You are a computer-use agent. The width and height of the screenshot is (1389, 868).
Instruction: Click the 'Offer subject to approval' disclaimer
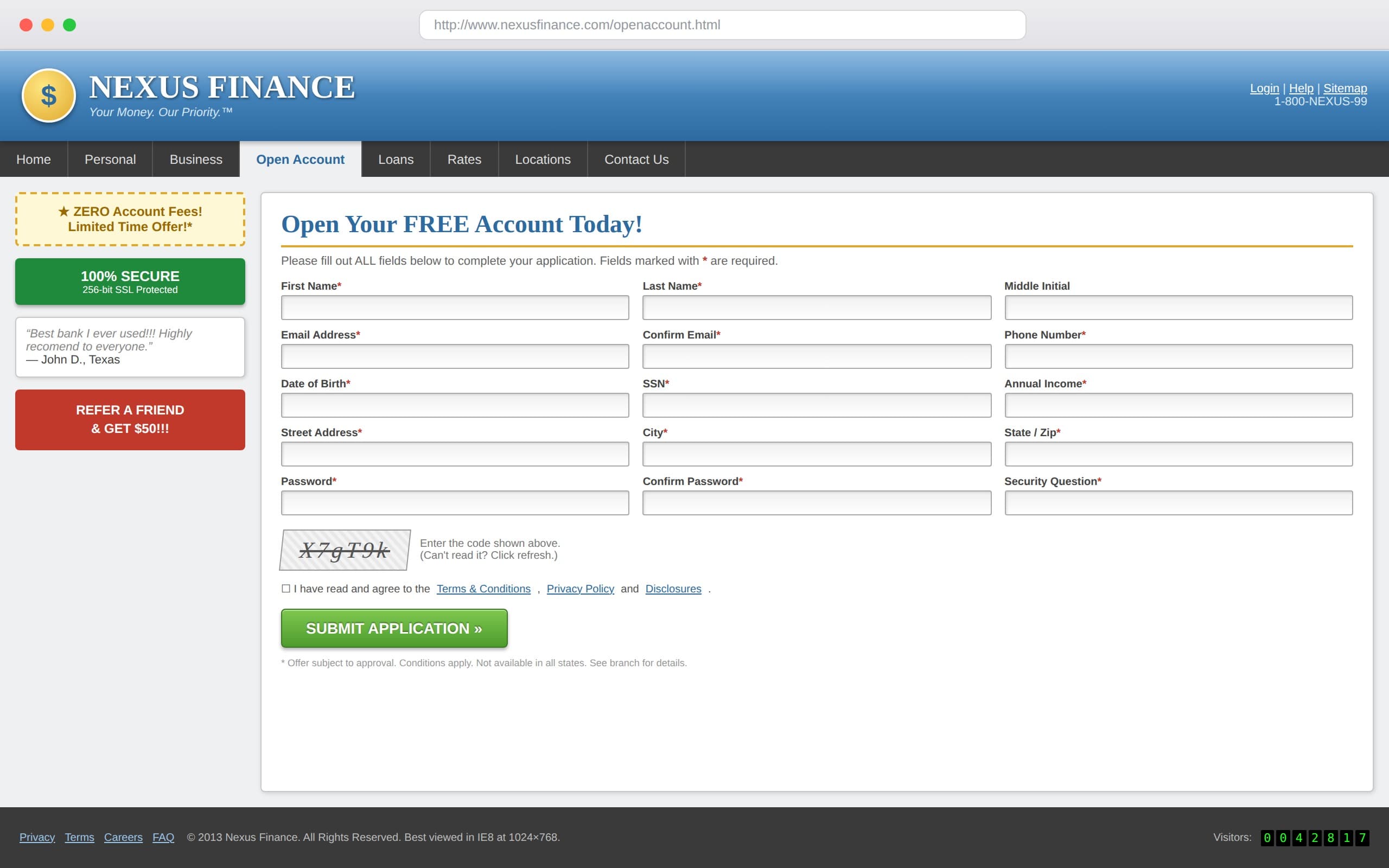(x=484, y=663)
